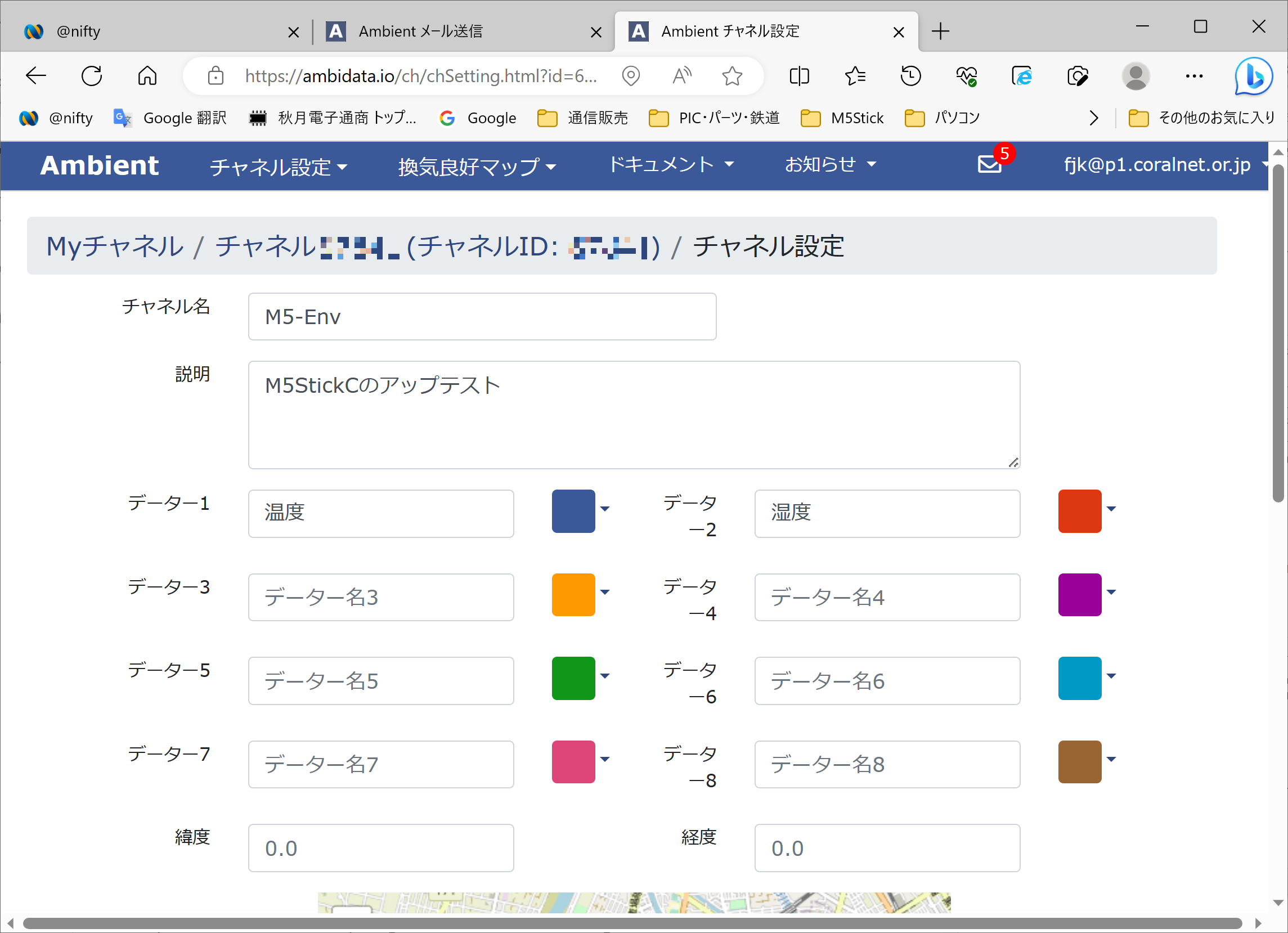Open the browser home page icon
This screenshot has width=1288, height=933.
[x=147, y=75]
